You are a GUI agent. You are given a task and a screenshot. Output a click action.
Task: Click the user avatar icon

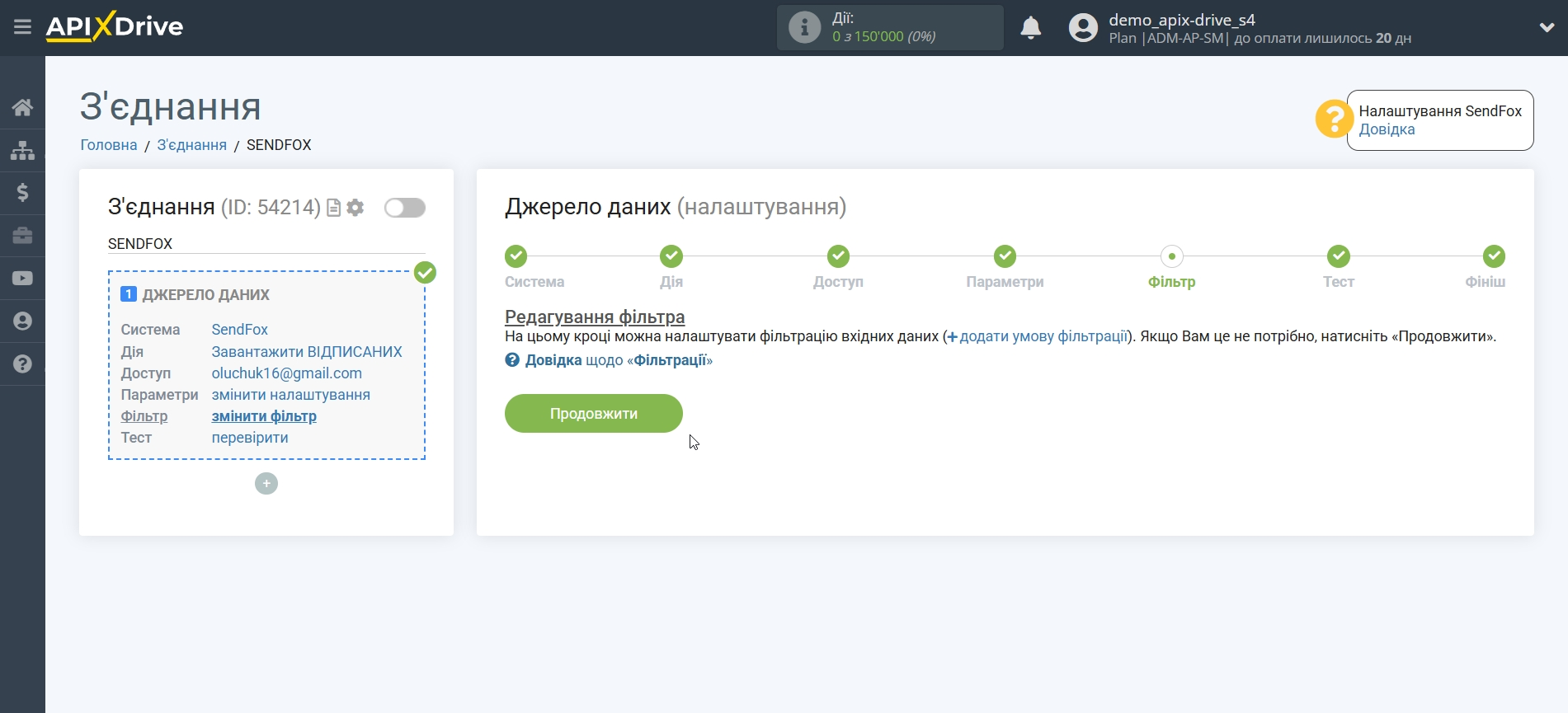click(1083, 28)
